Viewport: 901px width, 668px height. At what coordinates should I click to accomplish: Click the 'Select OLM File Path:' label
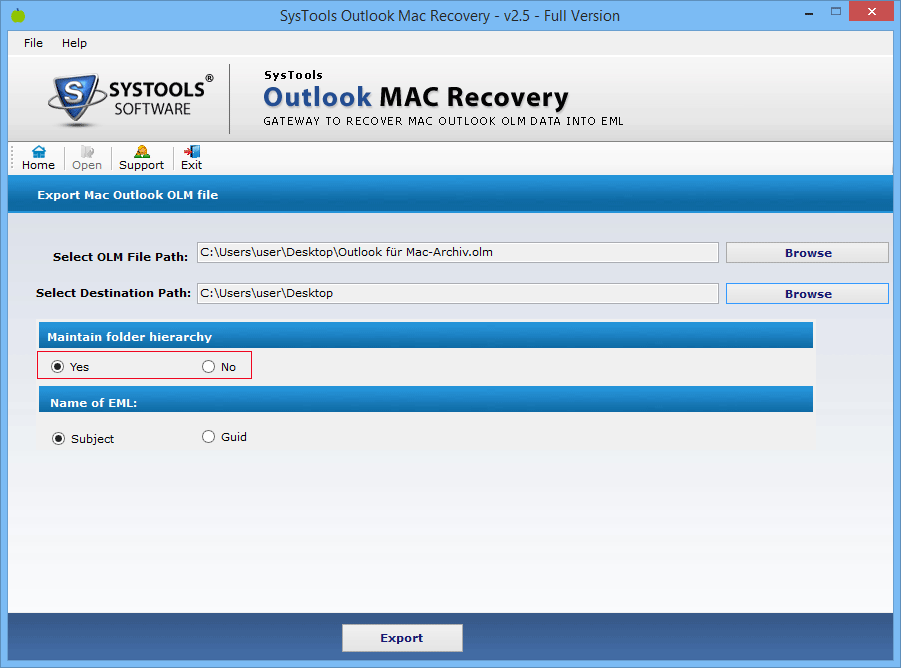click(120, 257)
